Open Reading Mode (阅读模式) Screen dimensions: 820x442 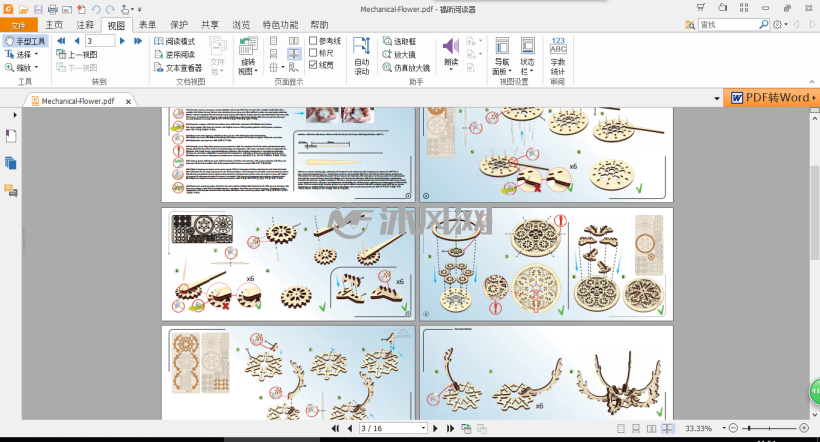175,41
